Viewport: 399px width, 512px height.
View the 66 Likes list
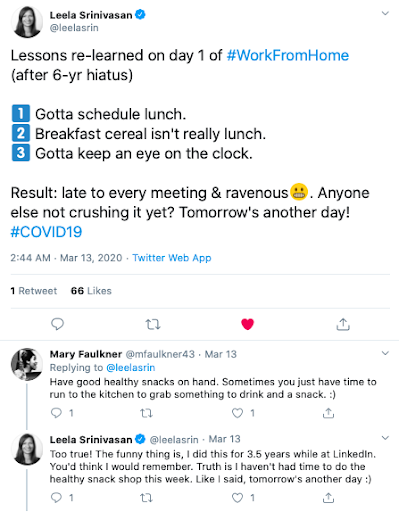[91, 291]
